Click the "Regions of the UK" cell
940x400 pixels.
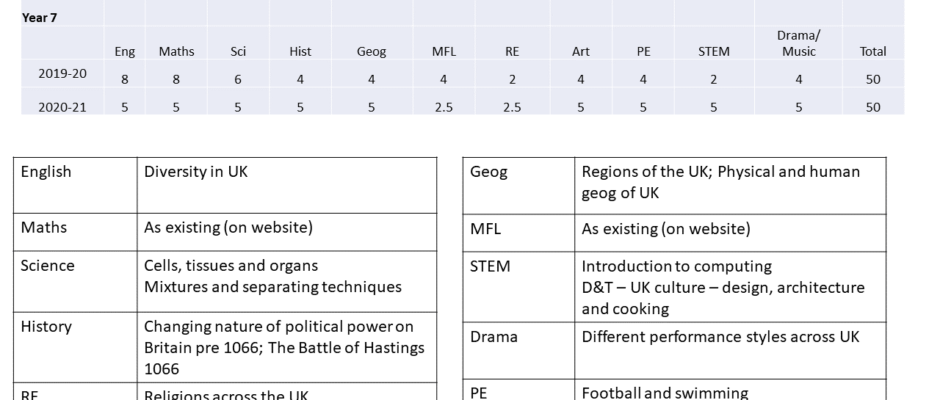click(718, 182)
